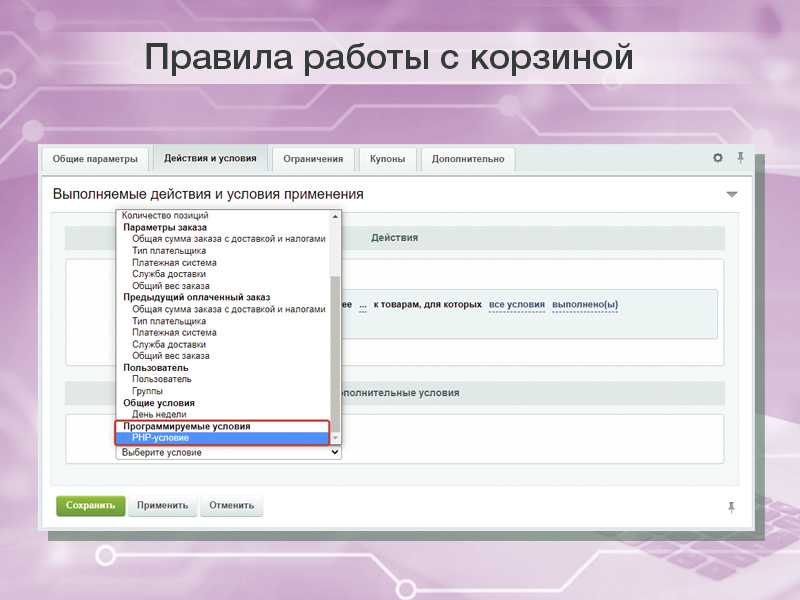Open the Ограничения tab

coord(313,158)
